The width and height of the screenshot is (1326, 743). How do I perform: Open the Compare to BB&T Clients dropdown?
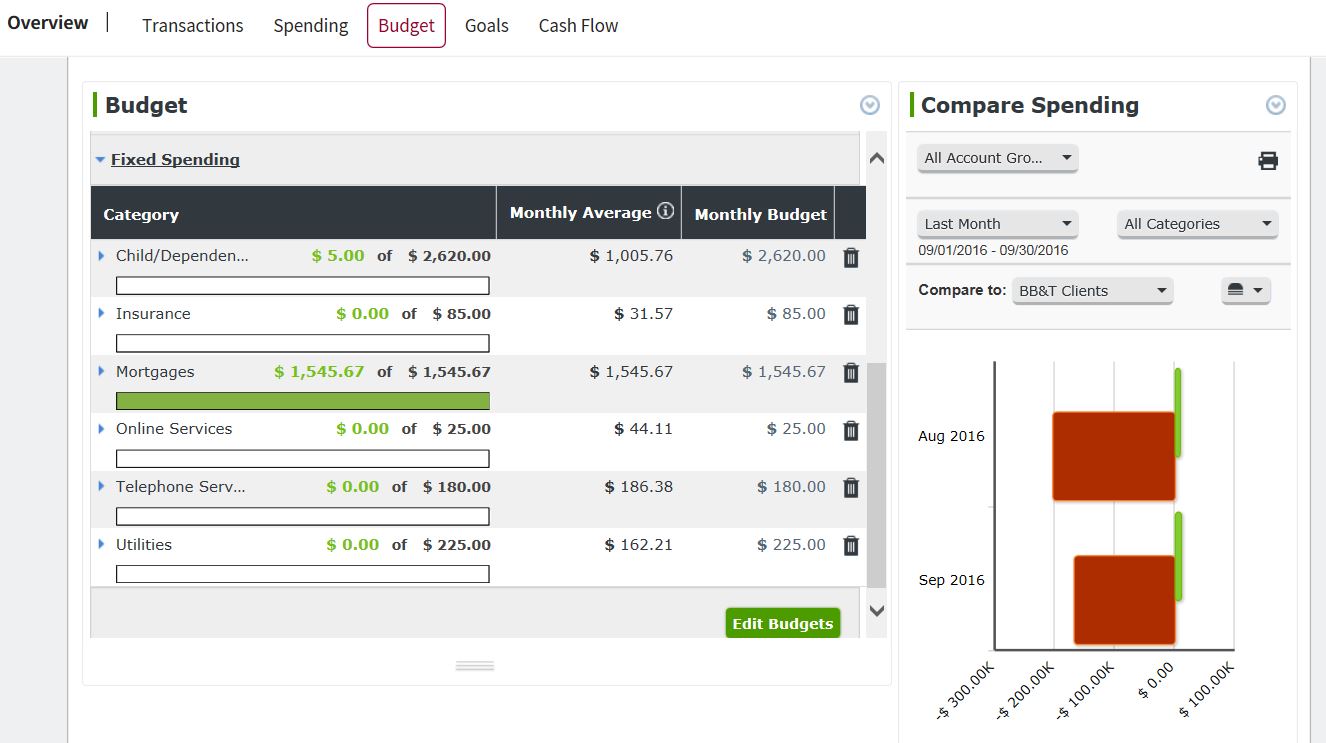(x=1092, y=291)
